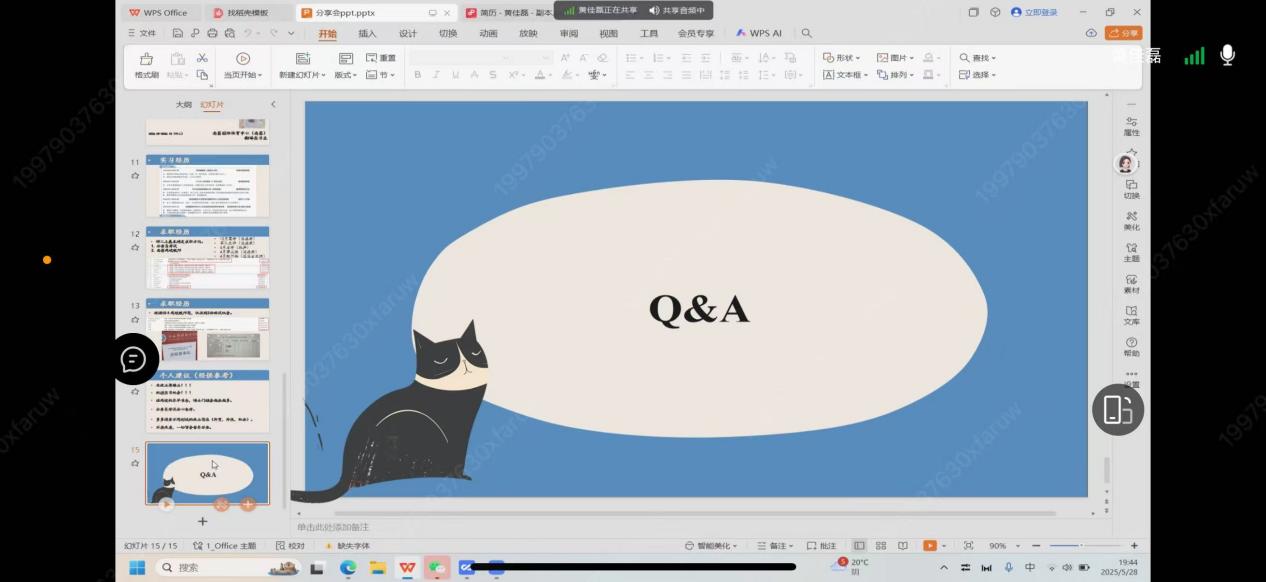Expand the 新建幻灯片 dropdown
The width and height of the screenshot is (1266, 582).
click(x=302, y=75)
